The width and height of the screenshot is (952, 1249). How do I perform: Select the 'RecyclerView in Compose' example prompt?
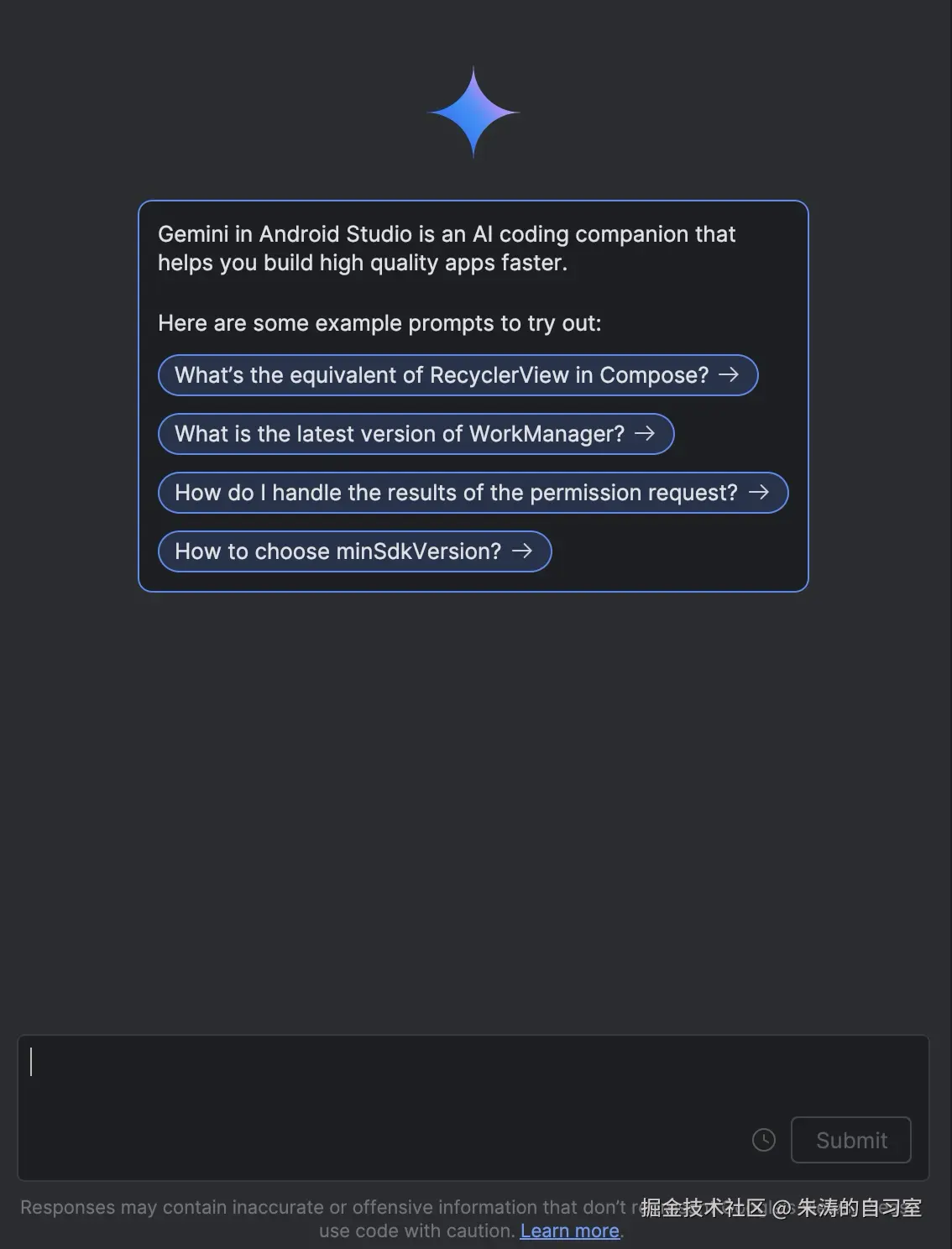pos(442,375)
